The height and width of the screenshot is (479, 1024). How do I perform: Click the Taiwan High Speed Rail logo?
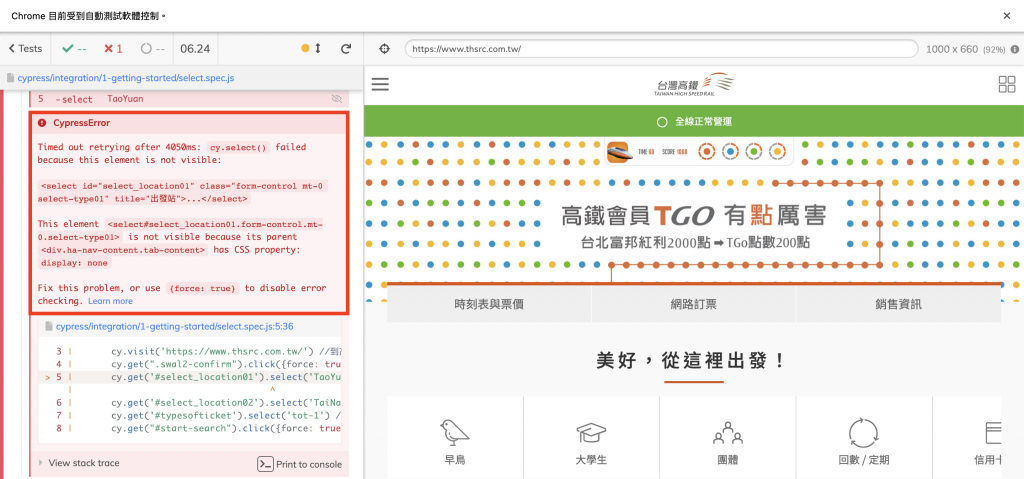point(694,84)
